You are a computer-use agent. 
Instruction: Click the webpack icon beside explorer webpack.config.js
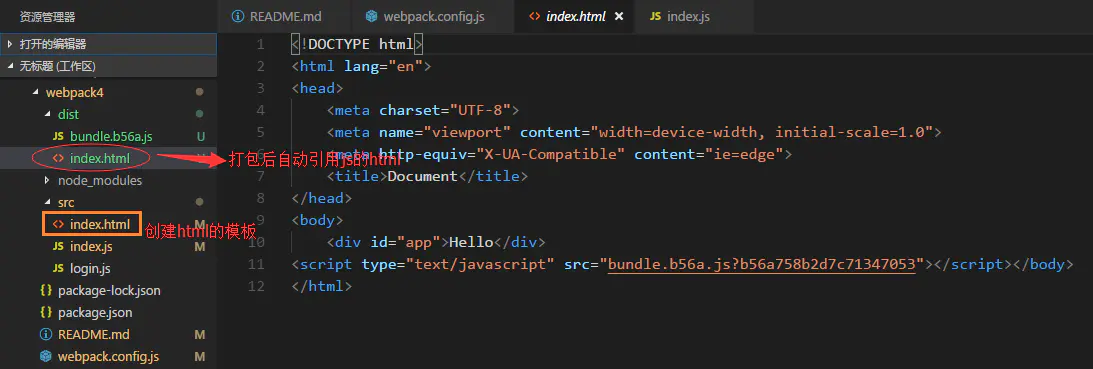coord(46,356)
